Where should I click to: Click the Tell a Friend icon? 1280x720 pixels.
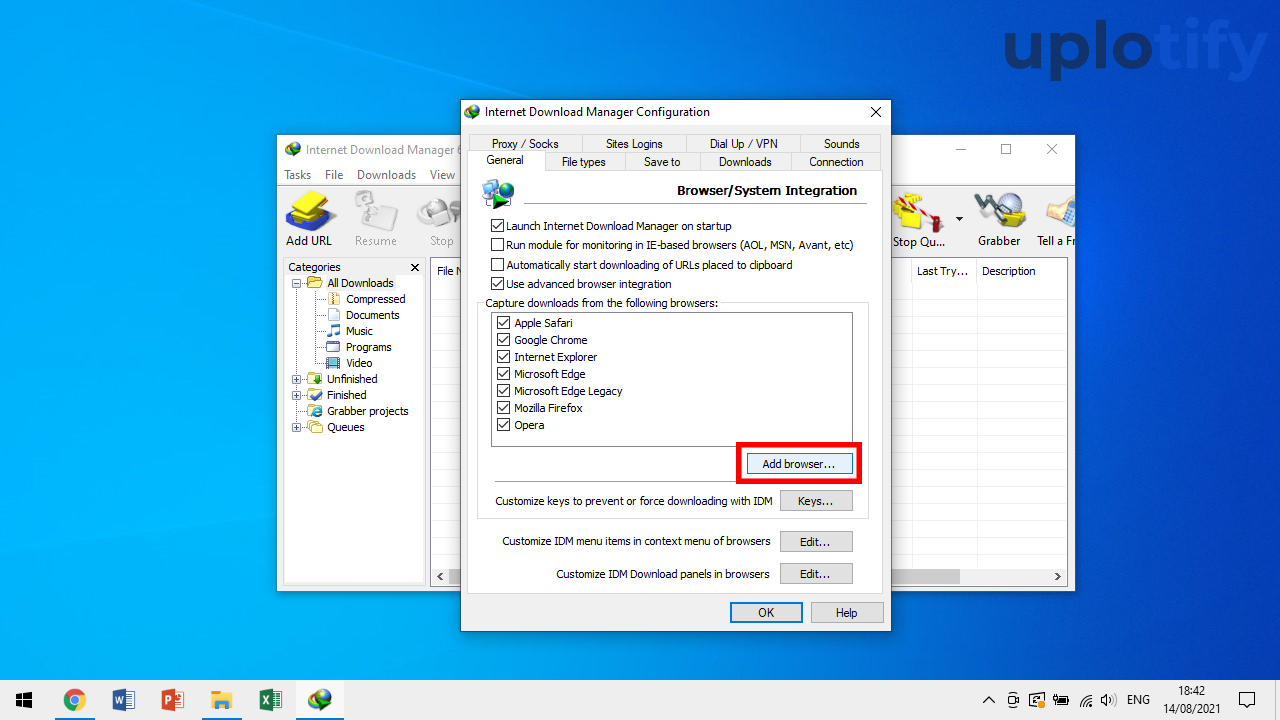1056,221
